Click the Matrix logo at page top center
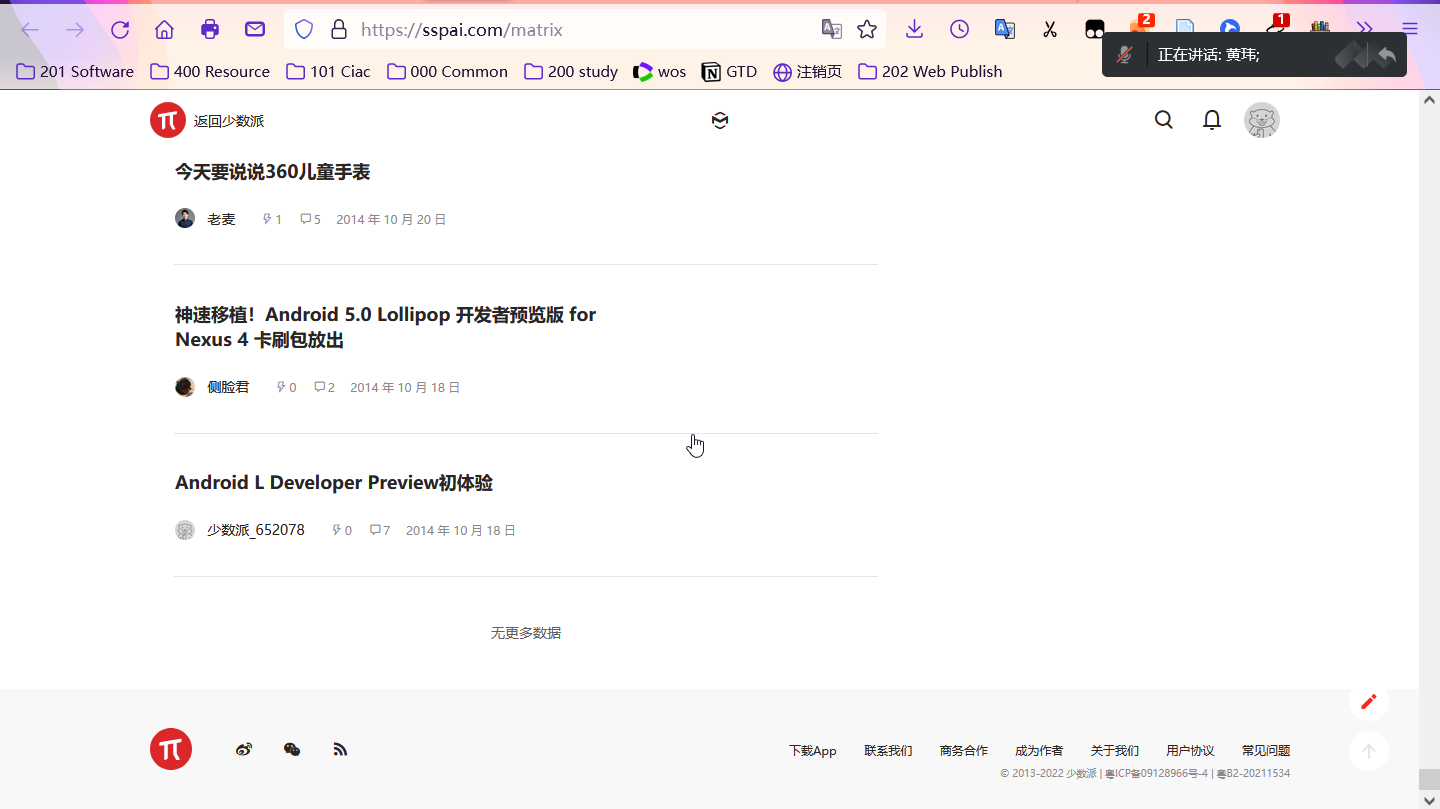This screenshot has height=809, width=1440. pyautogui.click(x=719, y=120)
